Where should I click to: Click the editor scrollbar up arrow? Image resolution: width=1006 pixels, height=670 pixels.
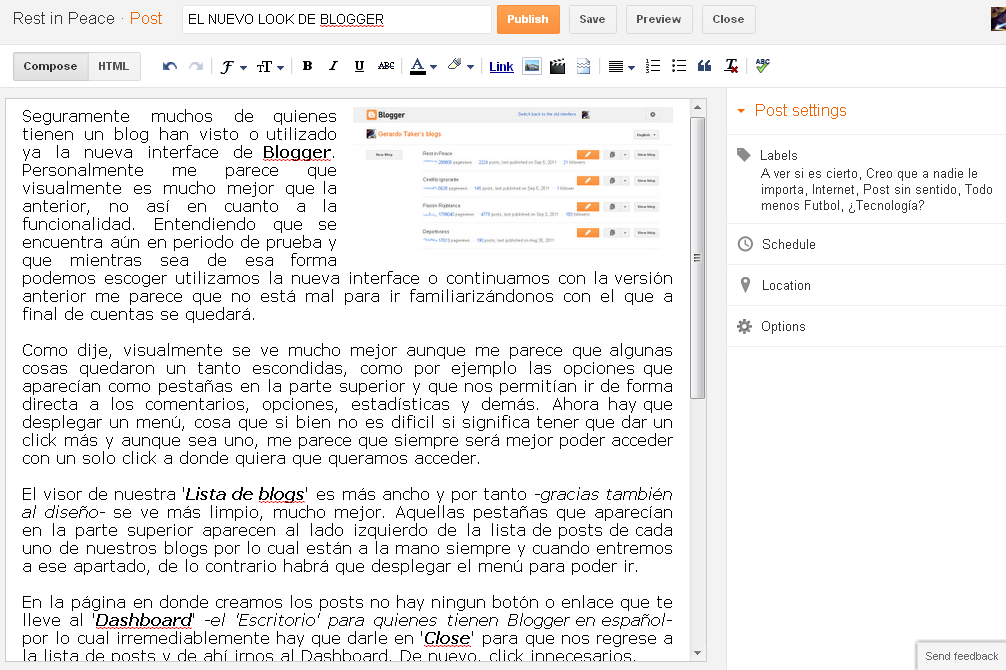(x=697, y=107)
